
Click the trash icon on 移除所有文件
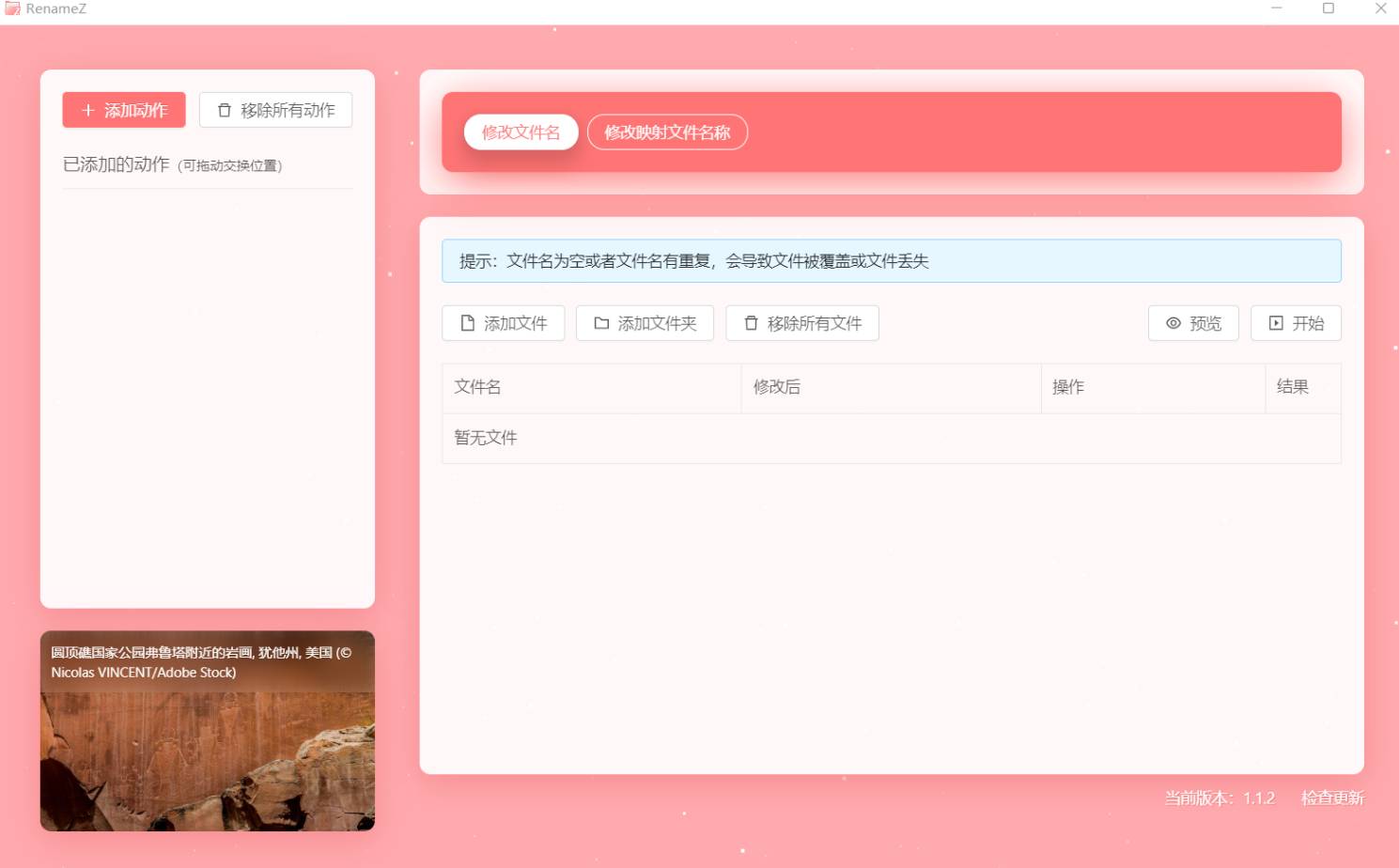751,323
